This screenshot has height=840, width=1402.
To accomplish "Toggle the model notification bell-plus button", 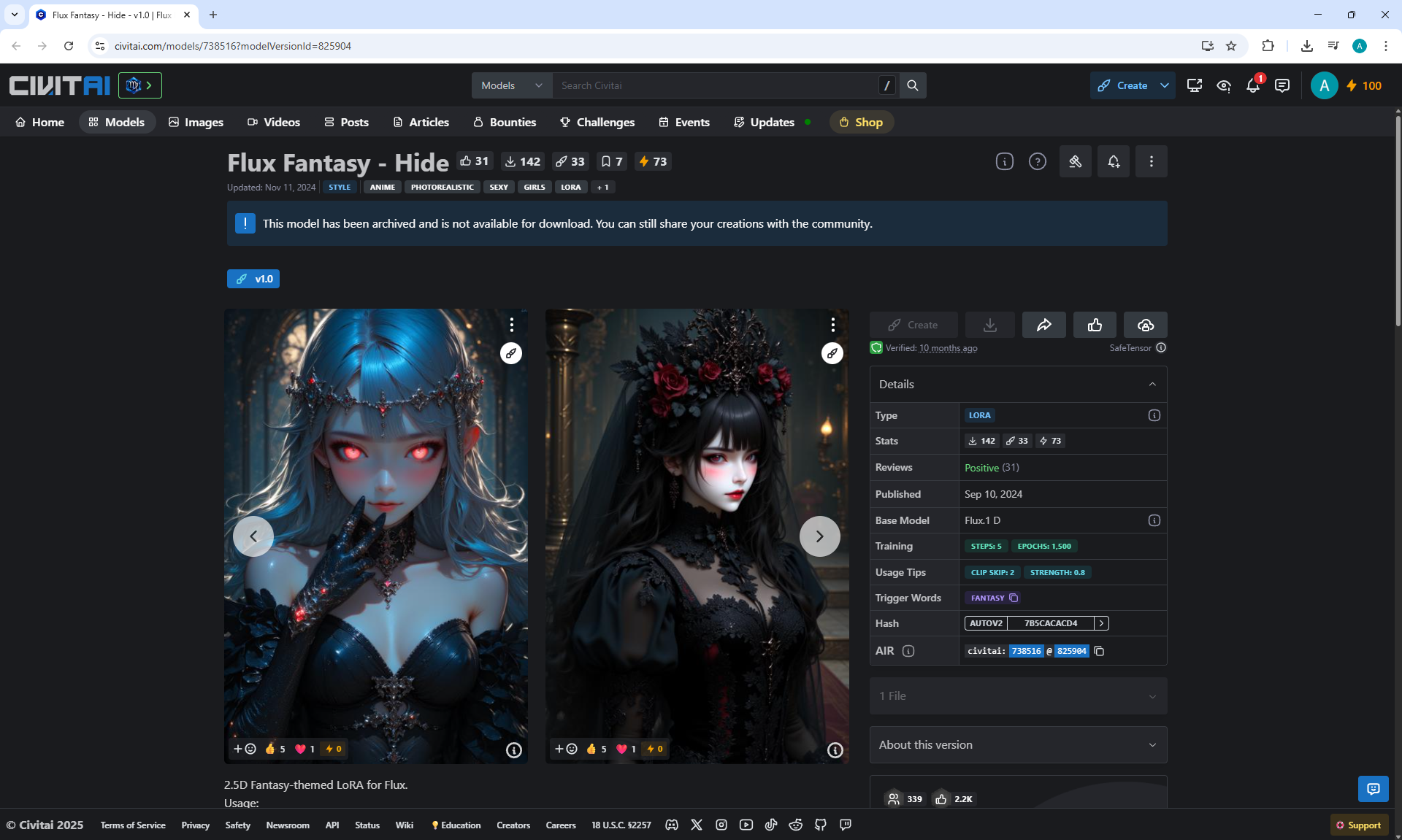I will coord(1113,161).
